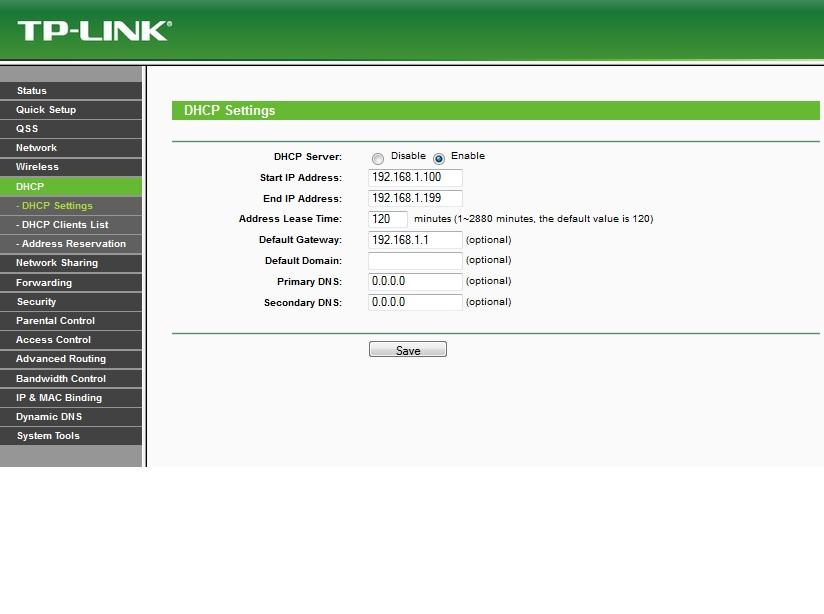Image resolution: width=824 pixels, height=614 pixels.
Task: Open IP & MAC Binding menu
Action: 71,397
